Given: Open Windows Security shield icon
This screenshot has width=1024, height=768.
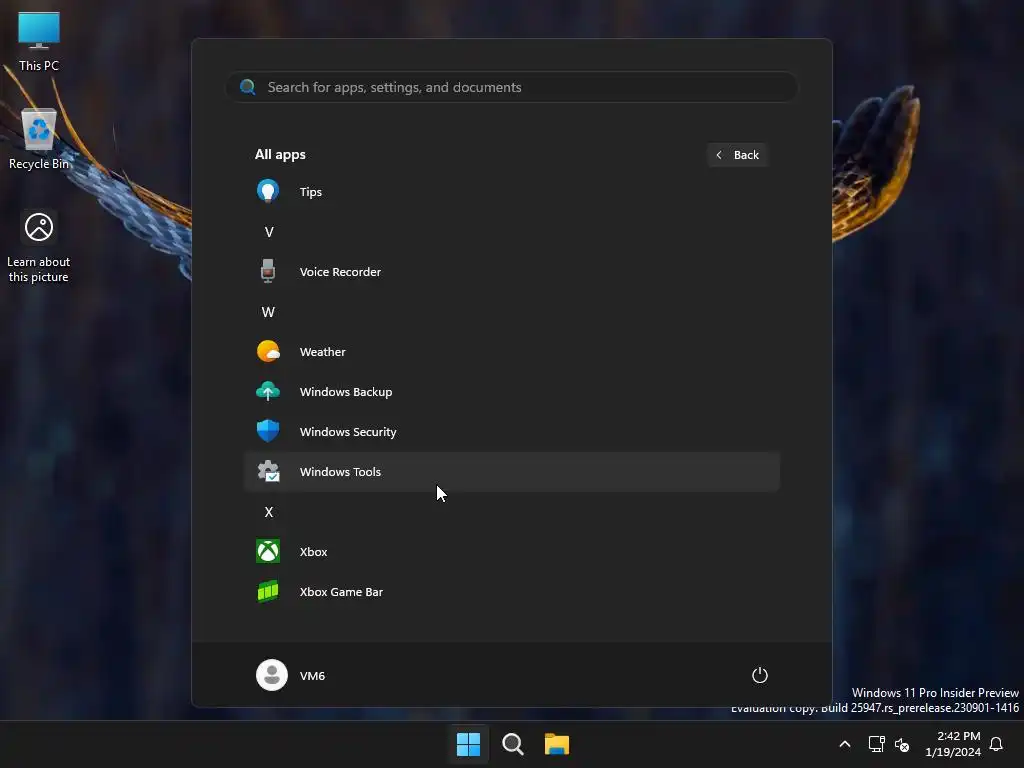Looking at the screenshot, I should pyautogui.click(x=268, y=431).
